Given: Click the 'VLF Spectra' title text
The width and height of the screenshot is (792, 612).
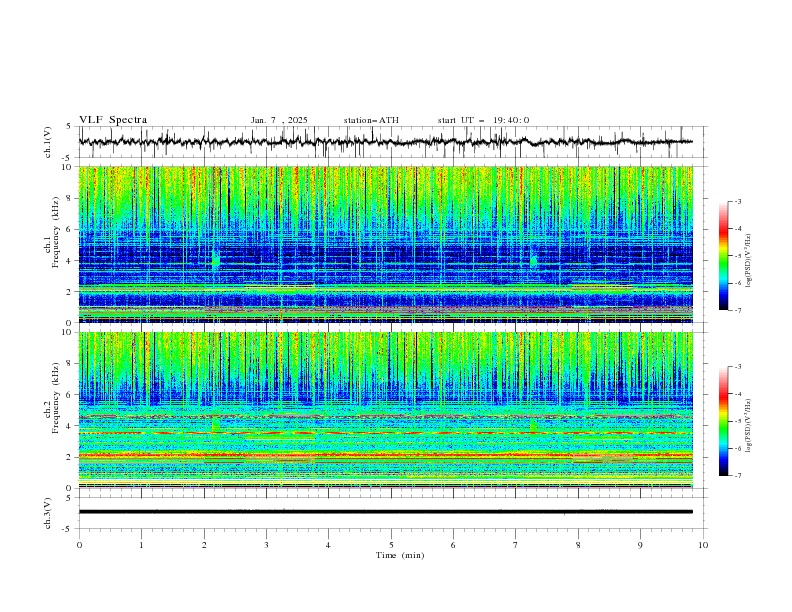Looking at the screenshot, I should pyautogui.click(x=113, y=120).
